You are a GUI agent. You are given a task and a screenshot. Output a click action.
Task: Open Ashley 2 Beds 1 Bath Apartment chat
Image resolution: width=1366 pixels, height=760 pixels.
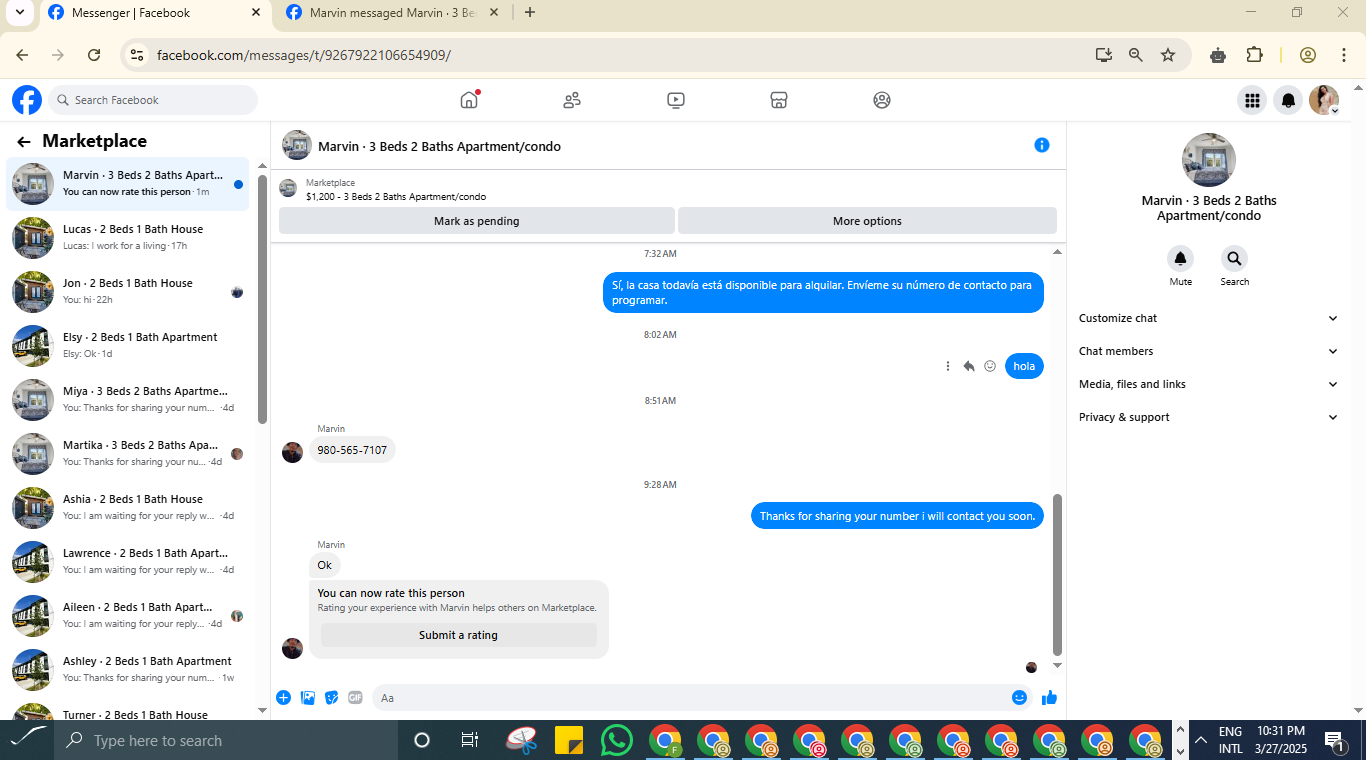coord(128,670)
